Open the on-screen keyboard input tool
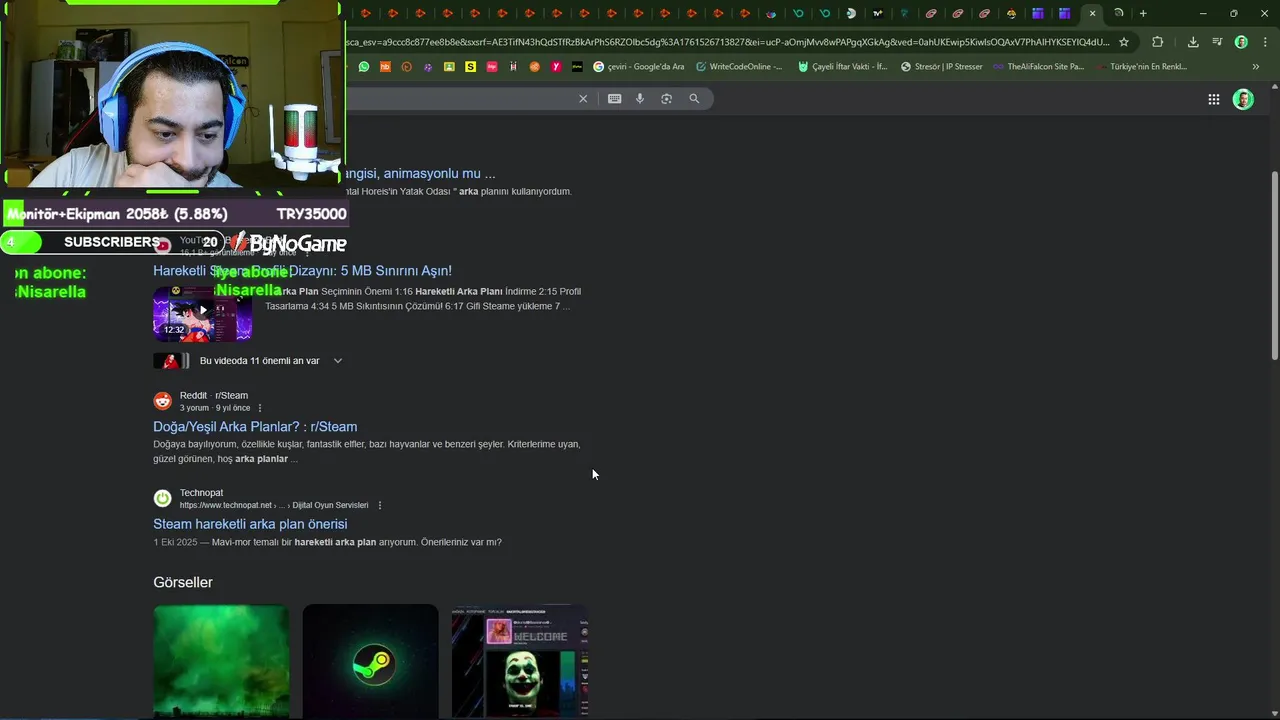This screenshot has width=1280, height=720. coord(614,98)
